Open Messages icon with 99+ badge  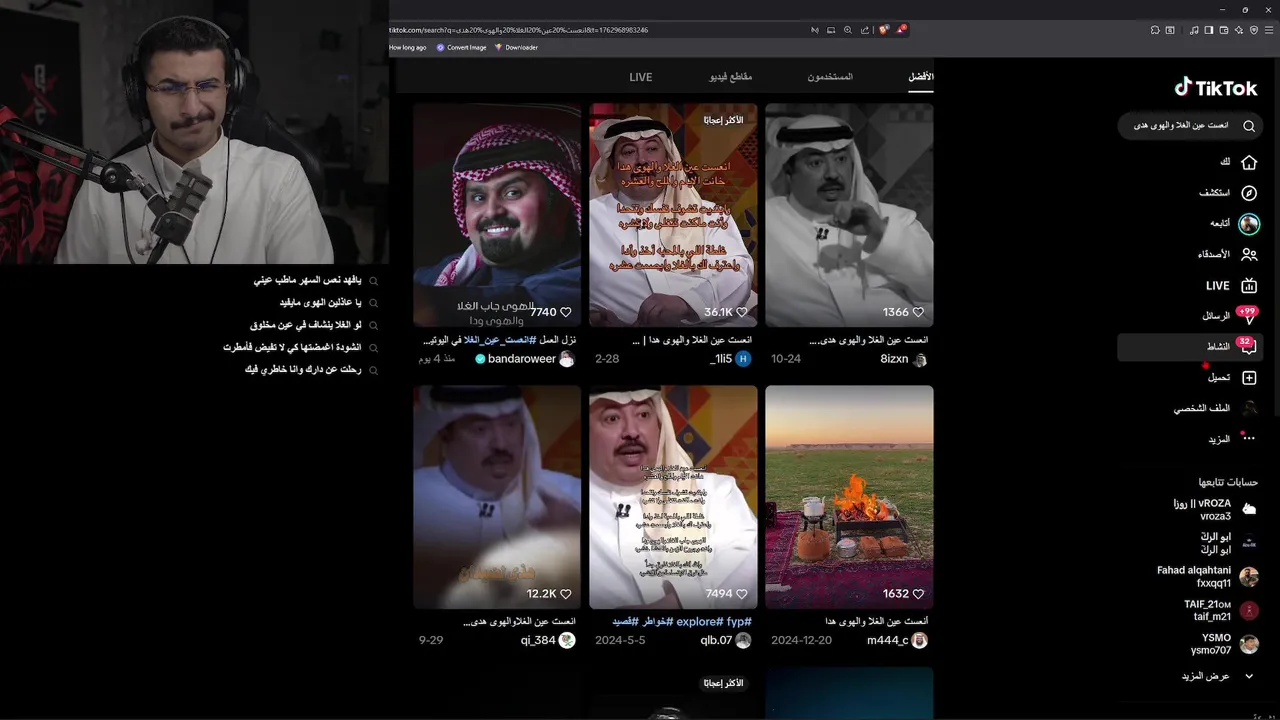click(1247, 316)
